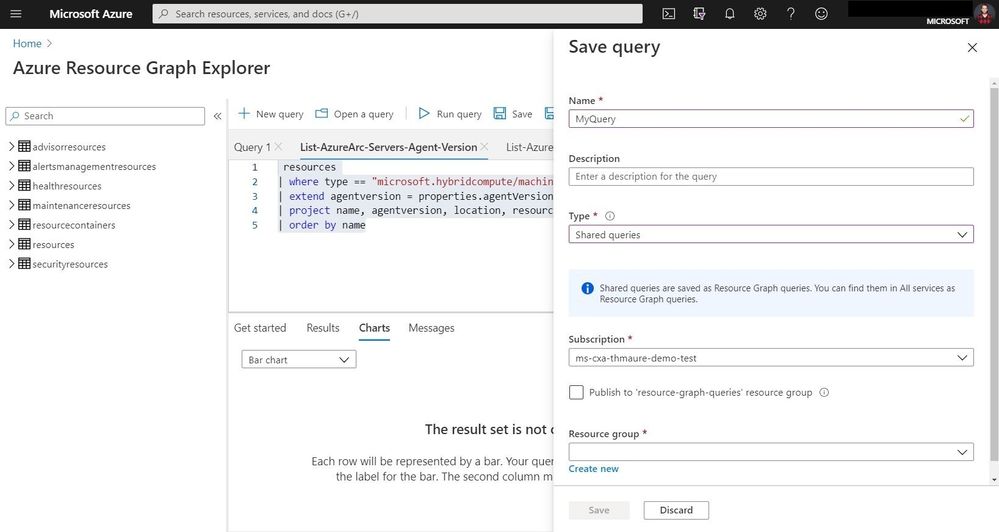Click the tables Search box in sidebar
This screenshot has height=532, width=999.
click(x=105, y=116)
